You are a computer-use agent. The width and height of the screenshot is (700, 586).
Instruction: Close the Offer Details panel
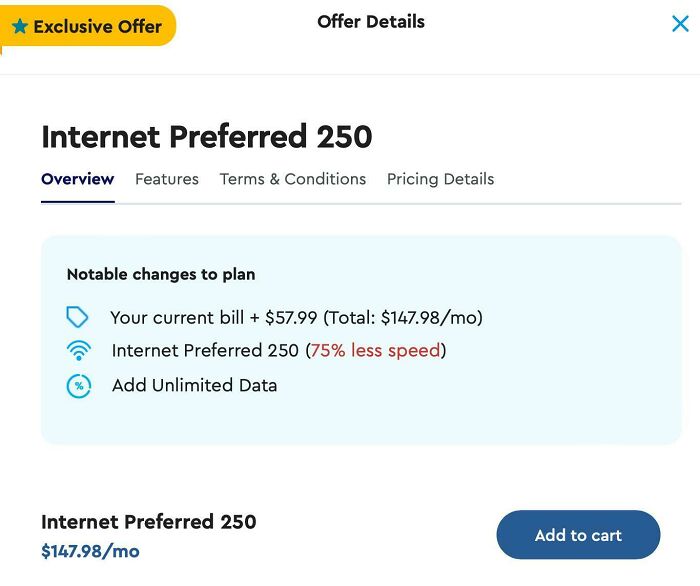pyautogui.click(x=680, y=24)
